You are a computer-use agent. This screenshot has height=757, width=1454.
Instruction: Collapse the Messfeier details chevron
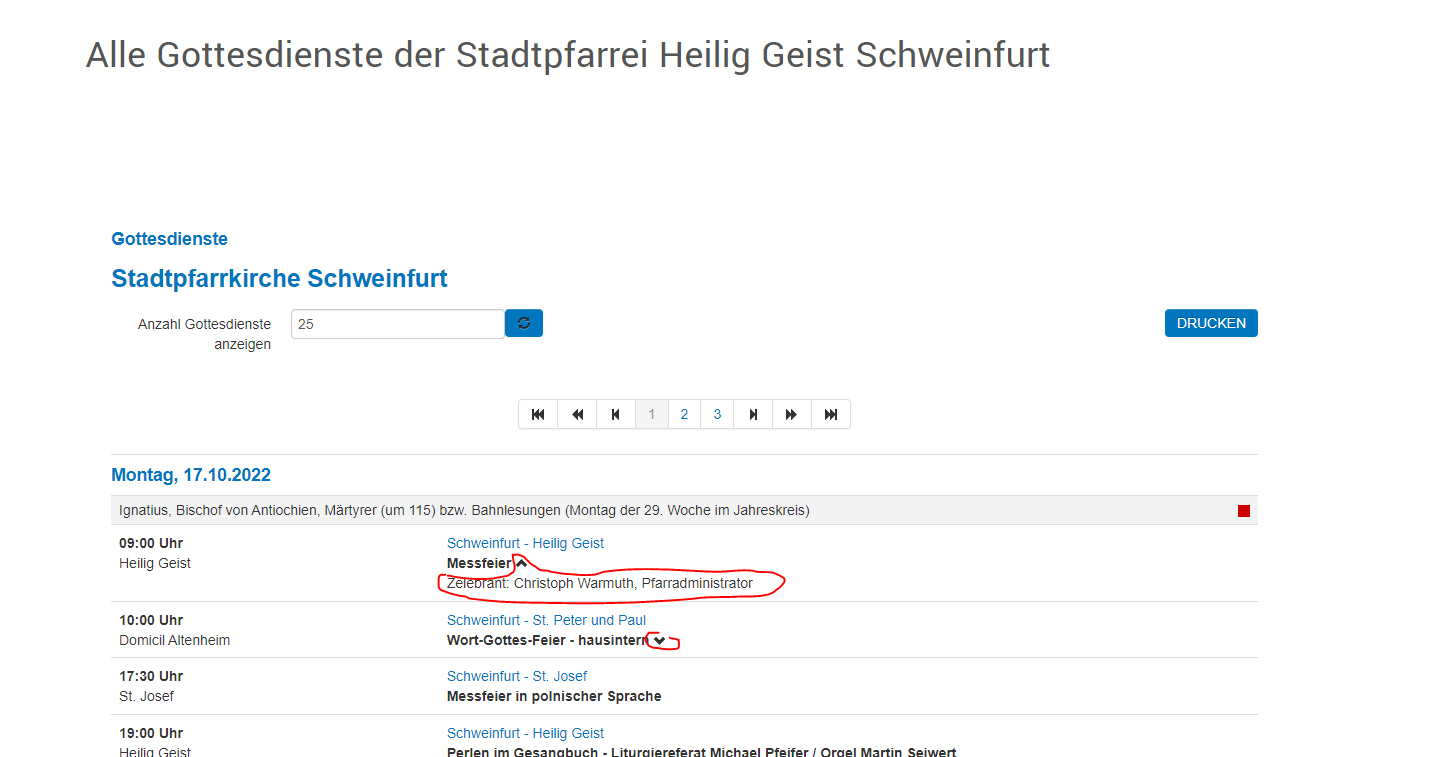tap(521, 563)
